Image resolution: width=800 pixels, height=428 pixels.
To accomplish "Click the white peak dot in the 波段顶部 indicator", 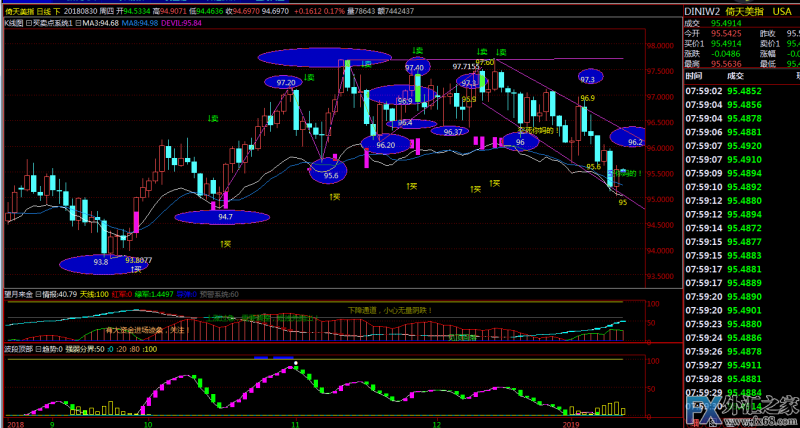I will [x=295, y=364].
